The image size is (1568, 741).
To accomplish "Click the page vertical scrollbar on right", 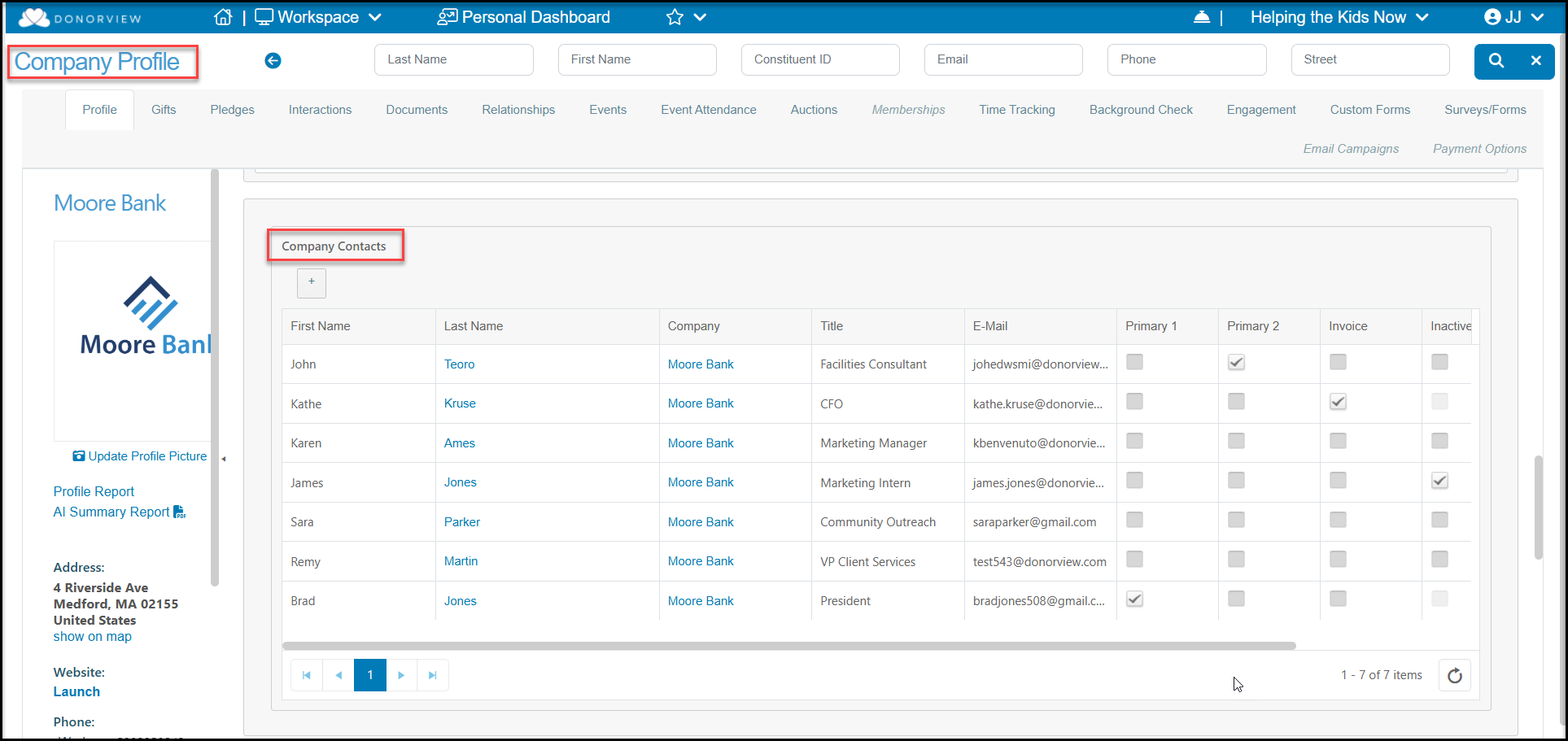I will pyautogui.click(x=1539, y=508).
